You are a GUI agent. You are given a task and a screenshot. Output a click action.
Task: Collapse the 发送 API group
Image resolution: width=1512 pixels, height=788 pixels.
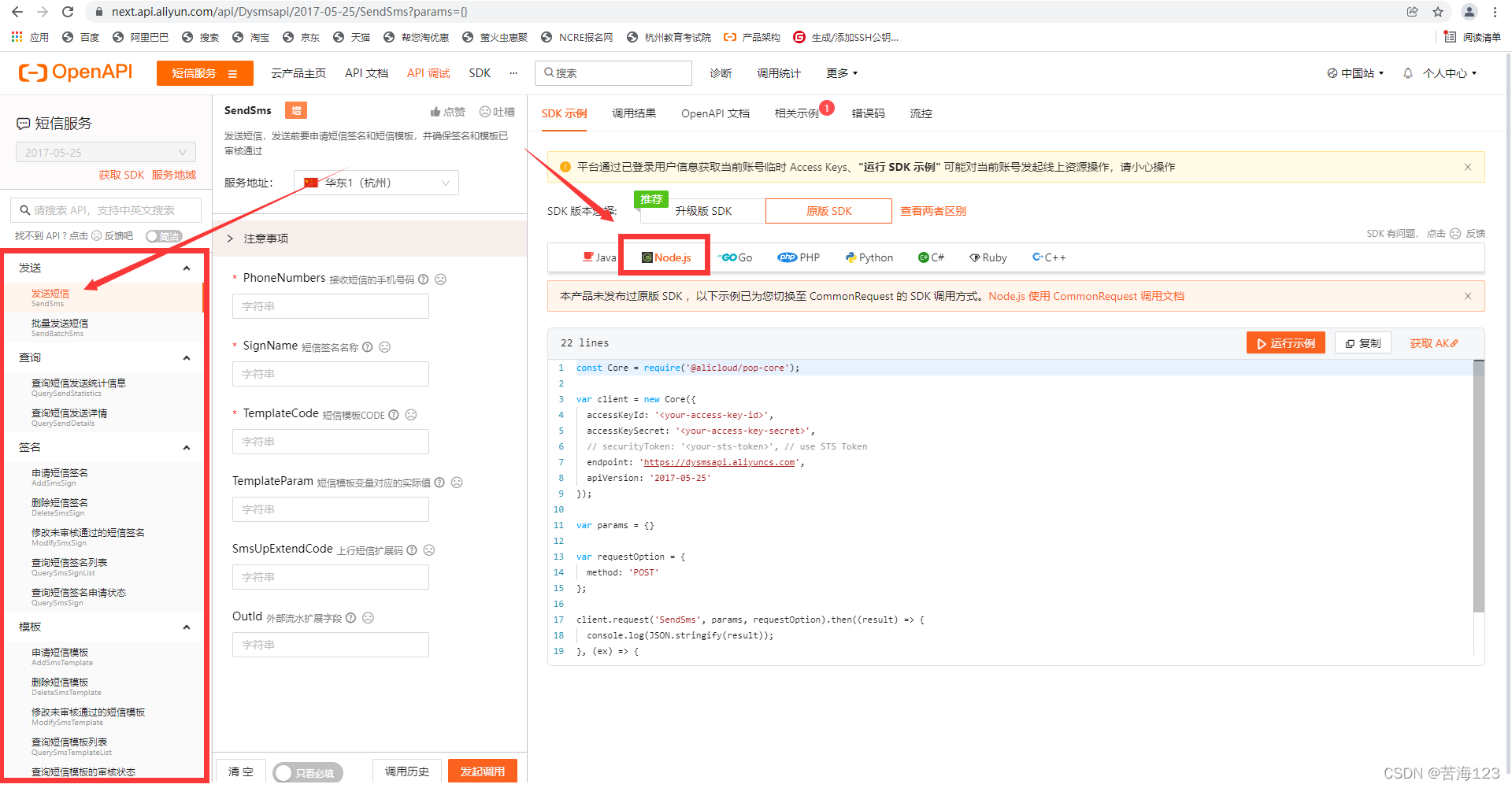coord(187,268)
